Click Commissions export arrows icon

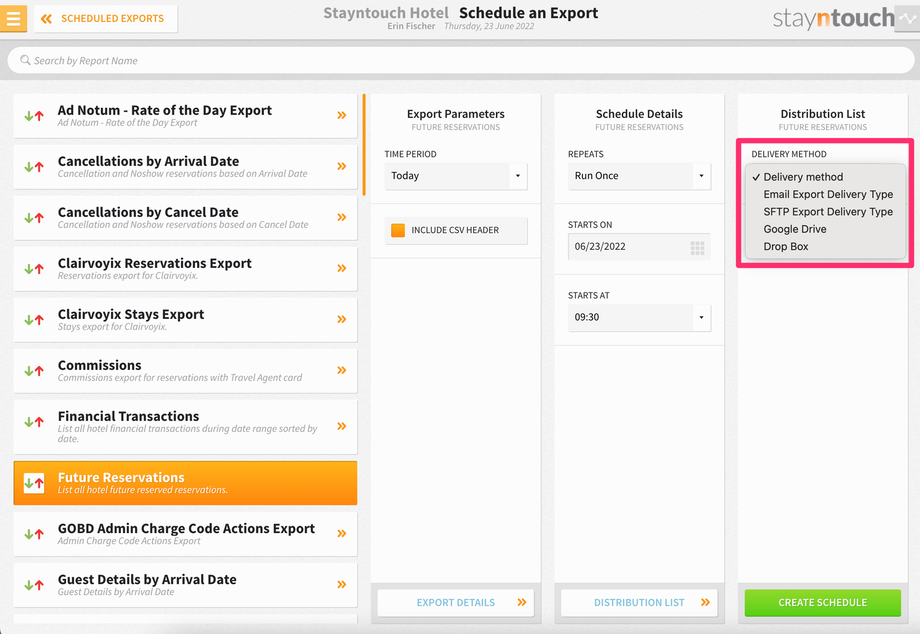click(34, 371)
